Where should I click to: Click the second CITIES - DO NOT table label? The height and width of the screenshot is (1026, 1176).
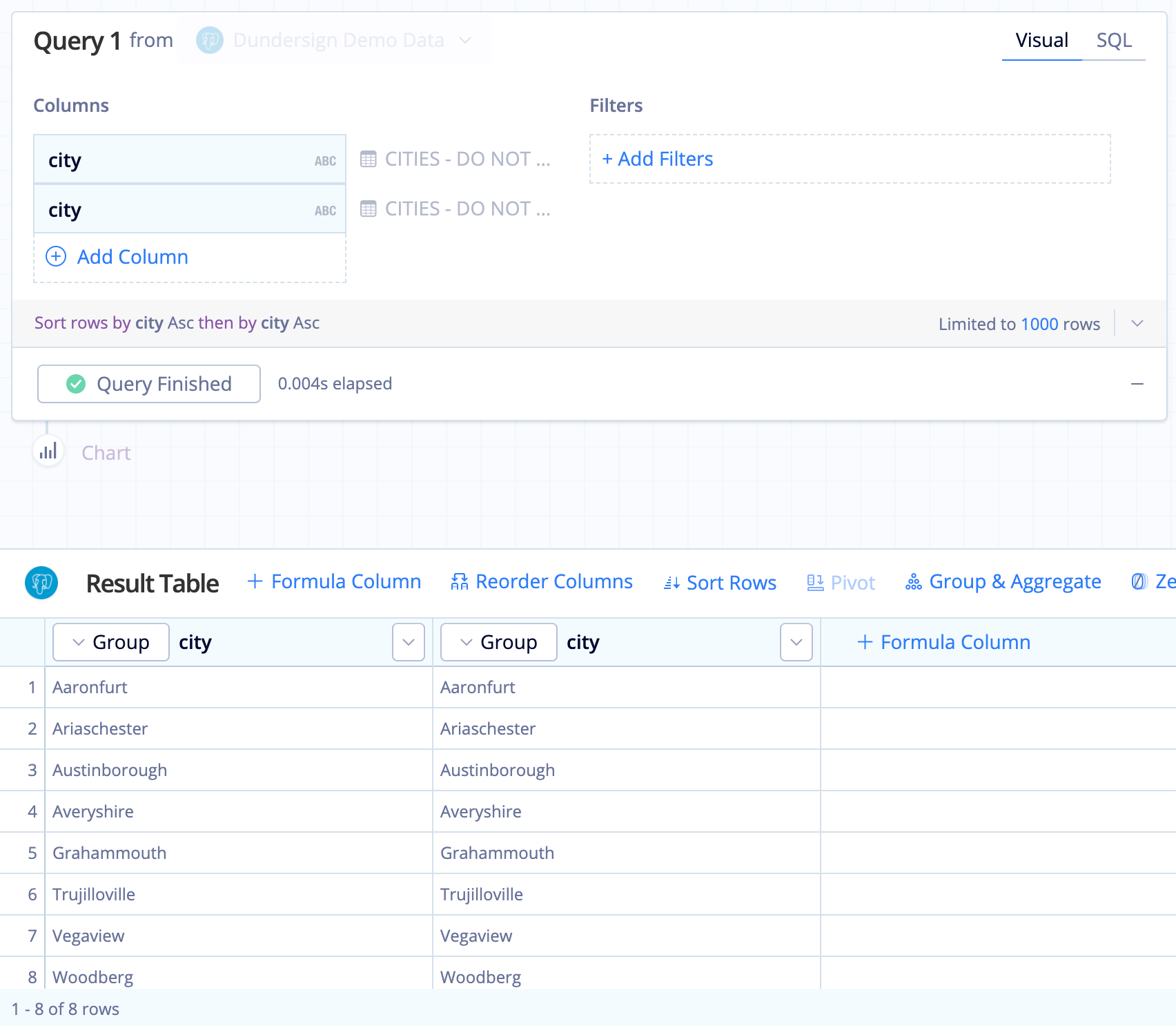point(468,209)
